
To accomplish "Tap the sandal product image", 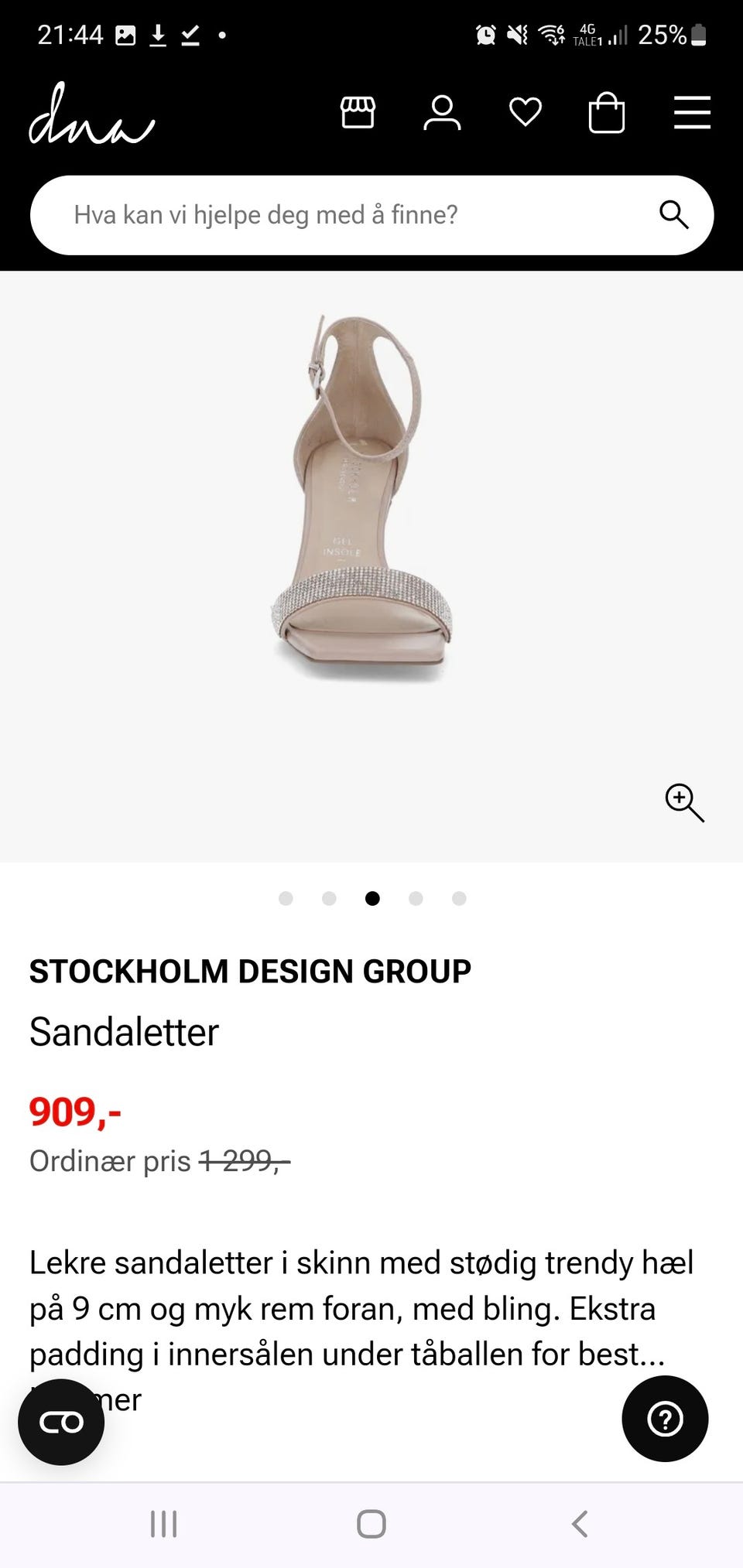I will [x=361, y=498].
